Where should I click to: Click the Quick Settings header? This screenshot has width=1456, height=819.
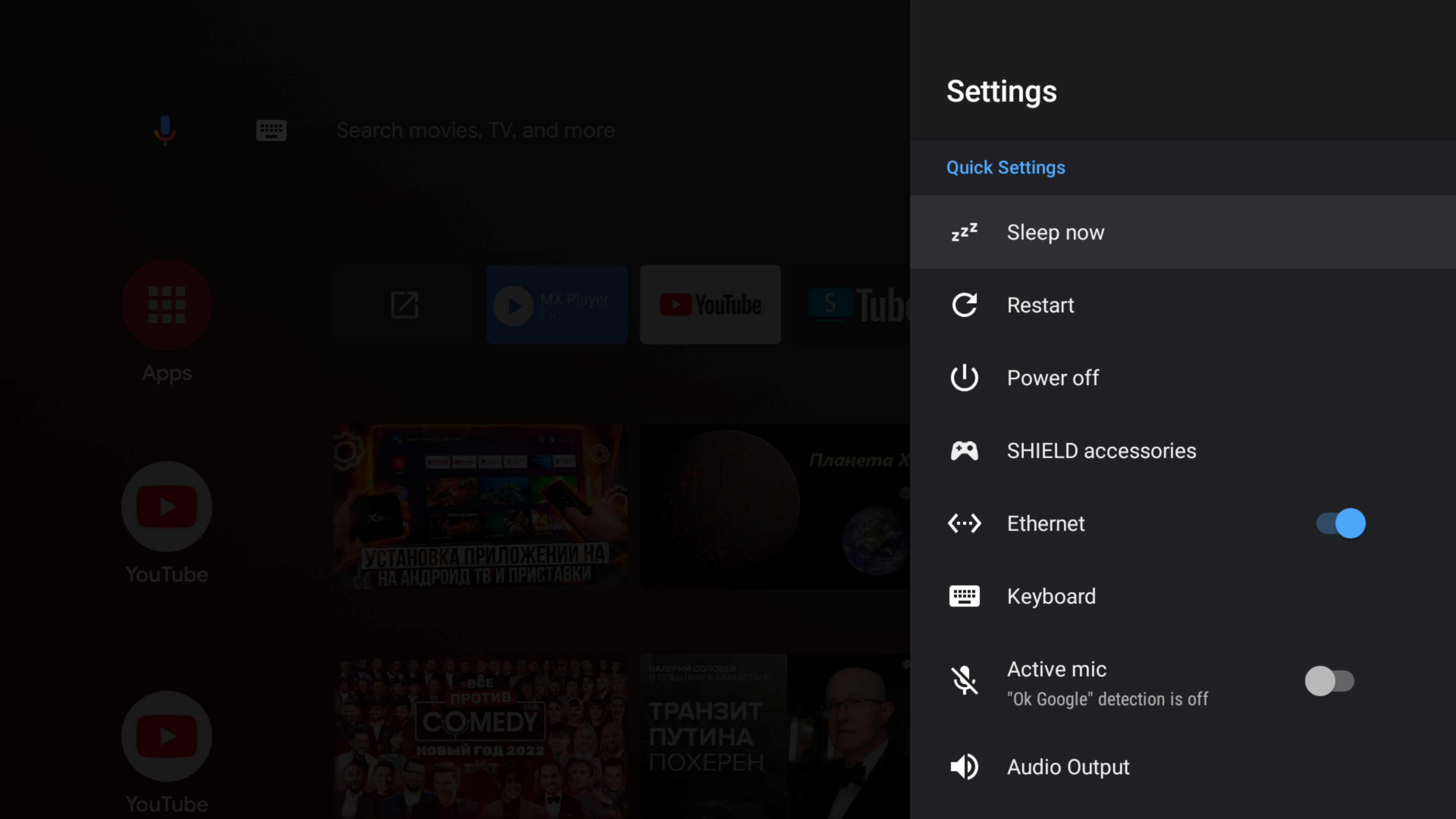(1006, 167)
